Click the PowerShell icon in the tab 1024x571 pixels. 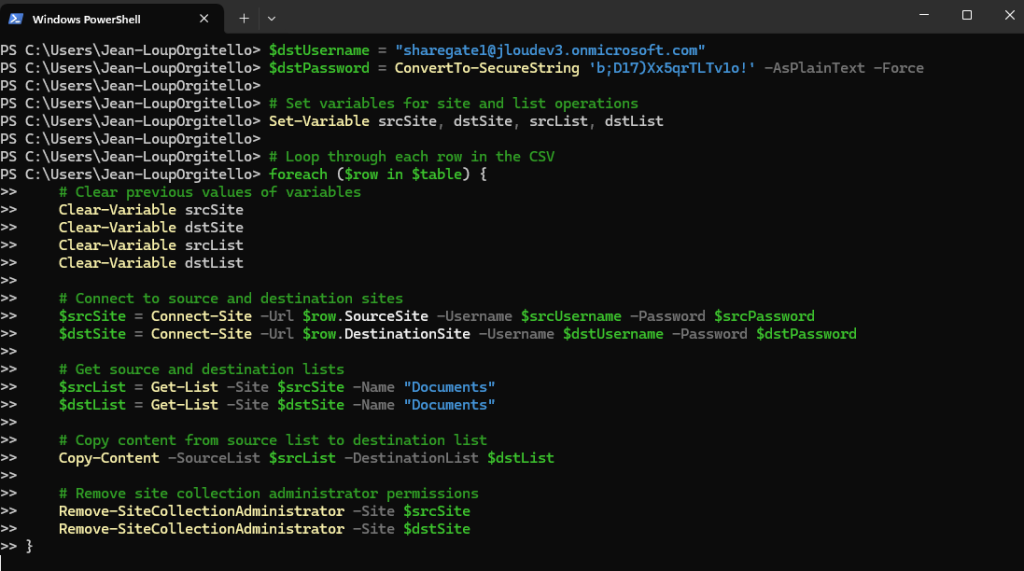click(16, 19)
